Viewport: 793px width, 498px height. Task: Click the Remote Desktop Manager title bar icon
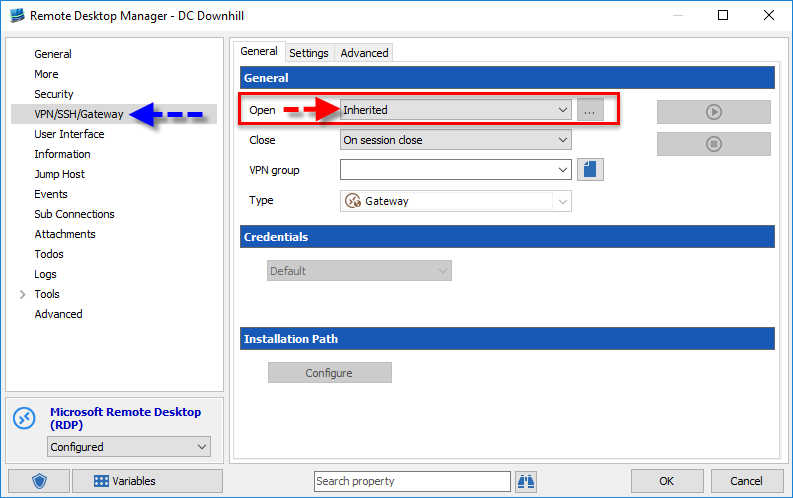[x=17, y=16]
